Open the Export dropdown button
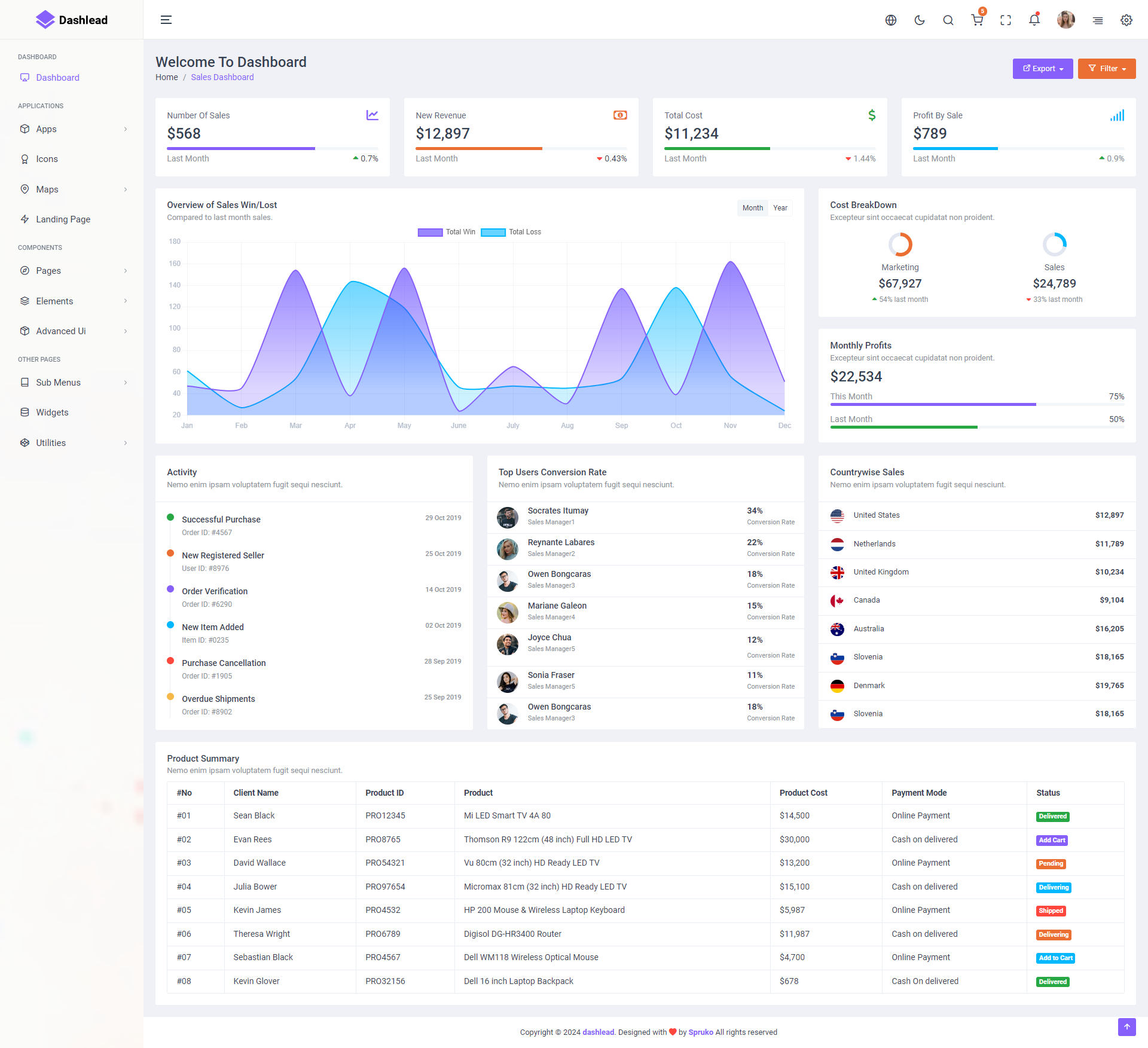 coord(1043,69)
